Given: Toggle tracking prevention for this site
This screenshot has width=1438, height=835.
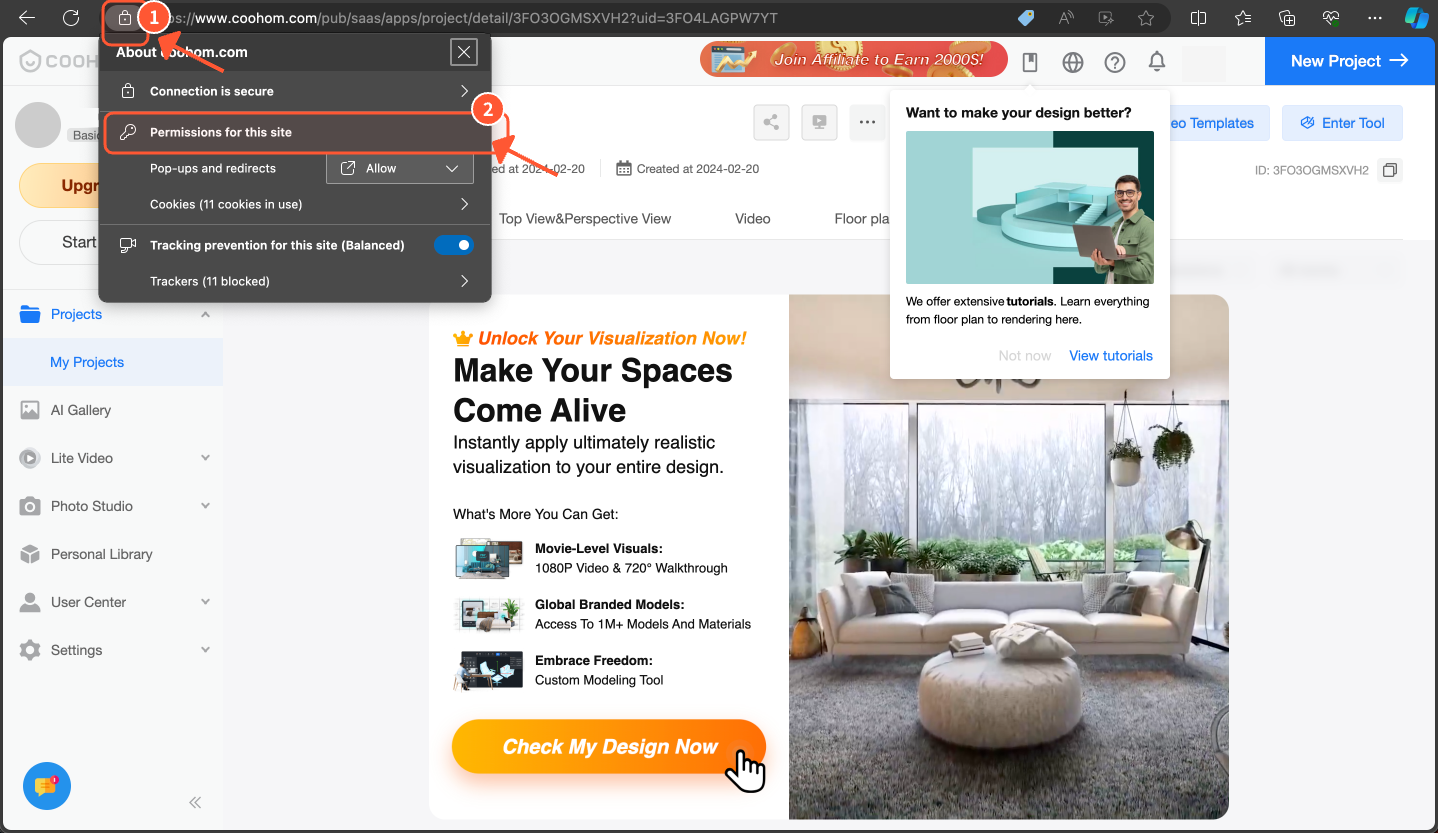Looking at the screenshot, I should [453, 245].
